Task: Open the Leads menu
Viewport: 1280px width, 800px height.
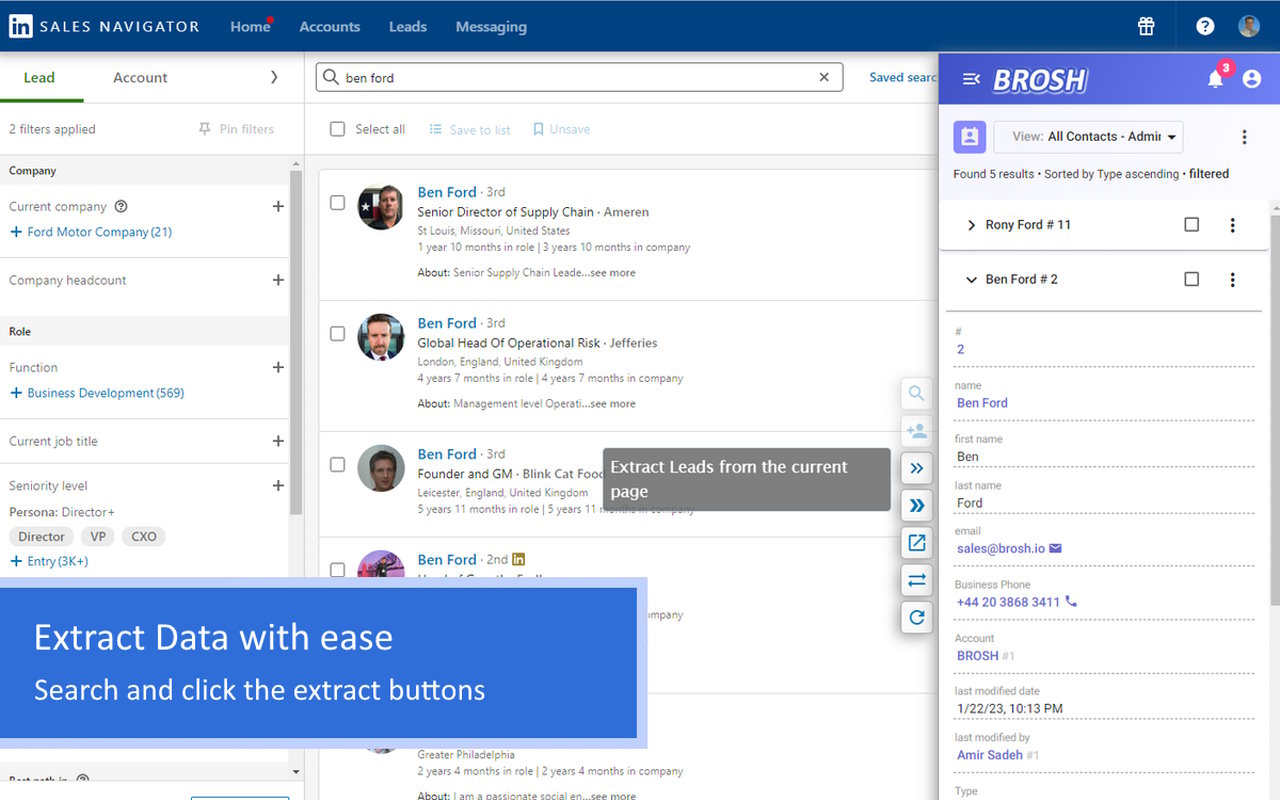Action: [x=408, y=27]
